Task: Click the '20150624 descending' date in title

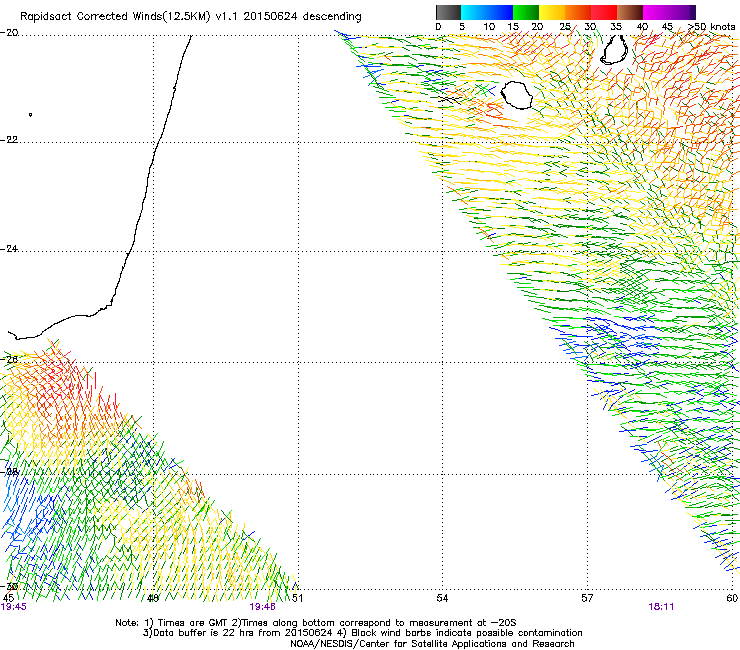Action: [x=303, y=17]
